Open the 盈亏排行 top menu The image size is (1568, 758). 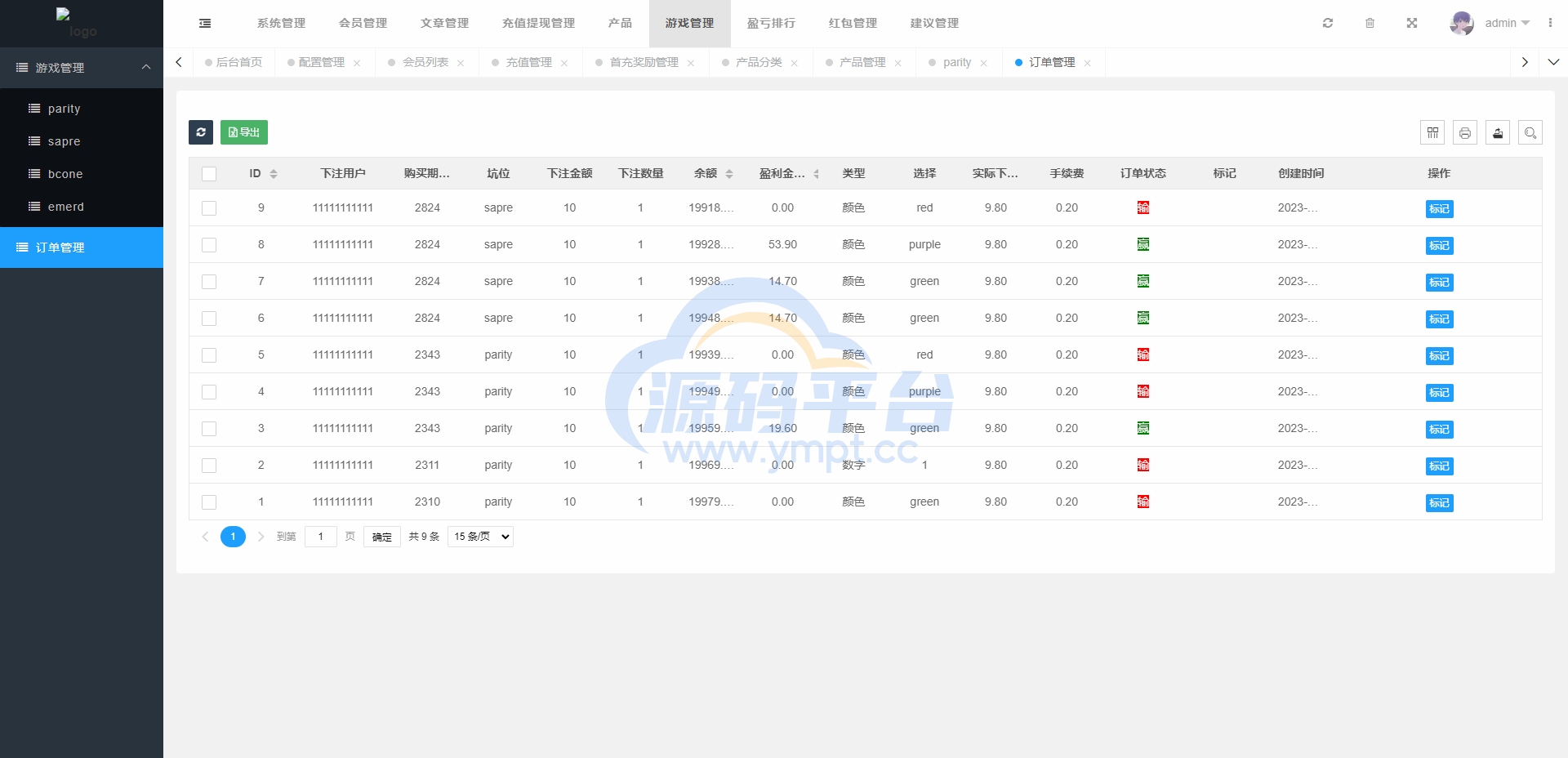click(771, 23)
